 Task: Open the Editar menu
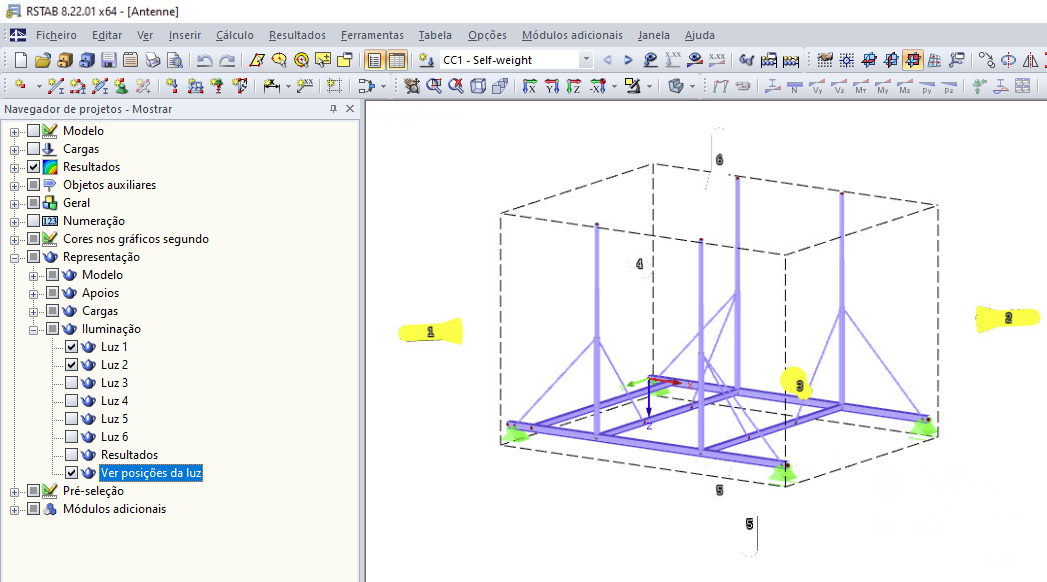click(107, 35)
